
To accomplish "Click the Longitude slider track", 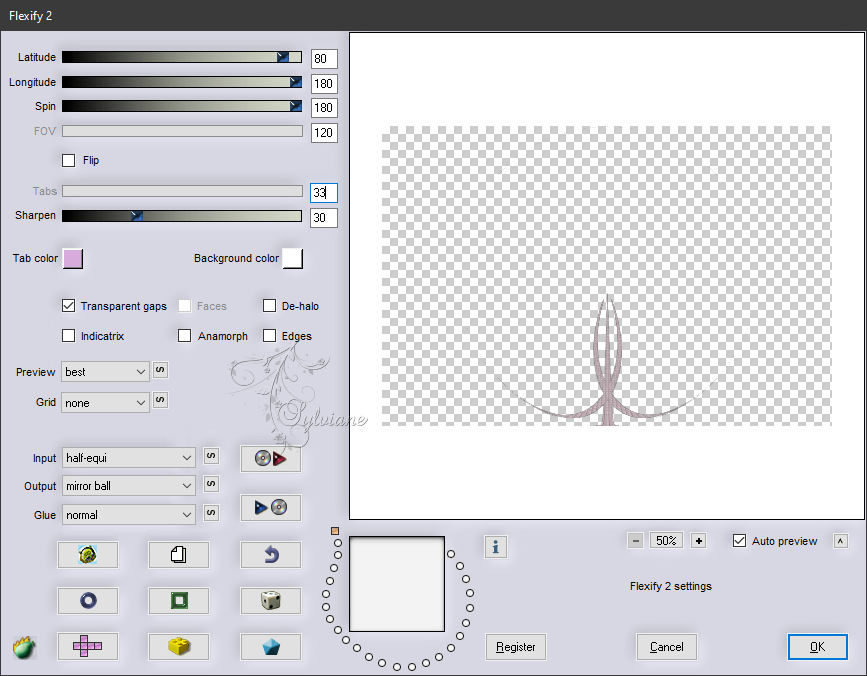I will pos(182,82).
